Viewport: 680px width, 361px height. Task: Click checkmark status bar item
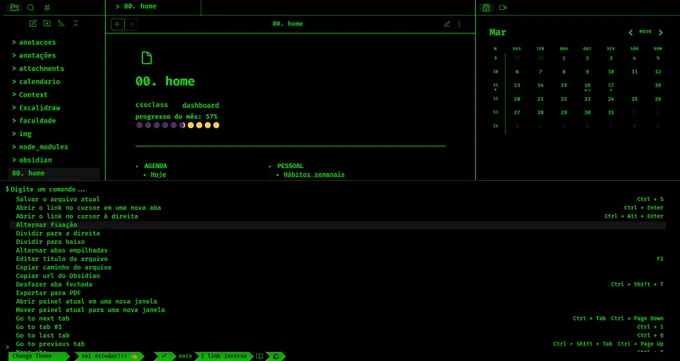(x=164, y=356)
